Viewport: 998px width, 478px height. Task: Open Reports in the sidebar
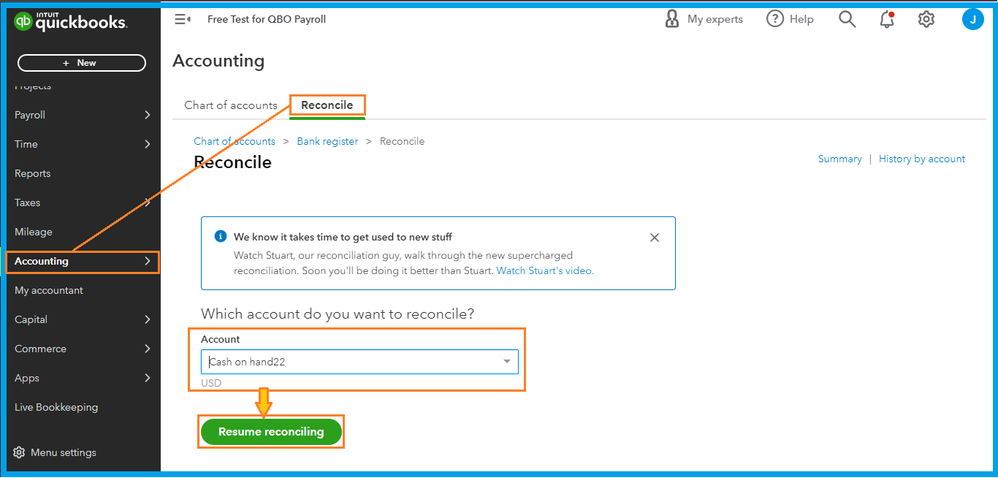(32, 174)
